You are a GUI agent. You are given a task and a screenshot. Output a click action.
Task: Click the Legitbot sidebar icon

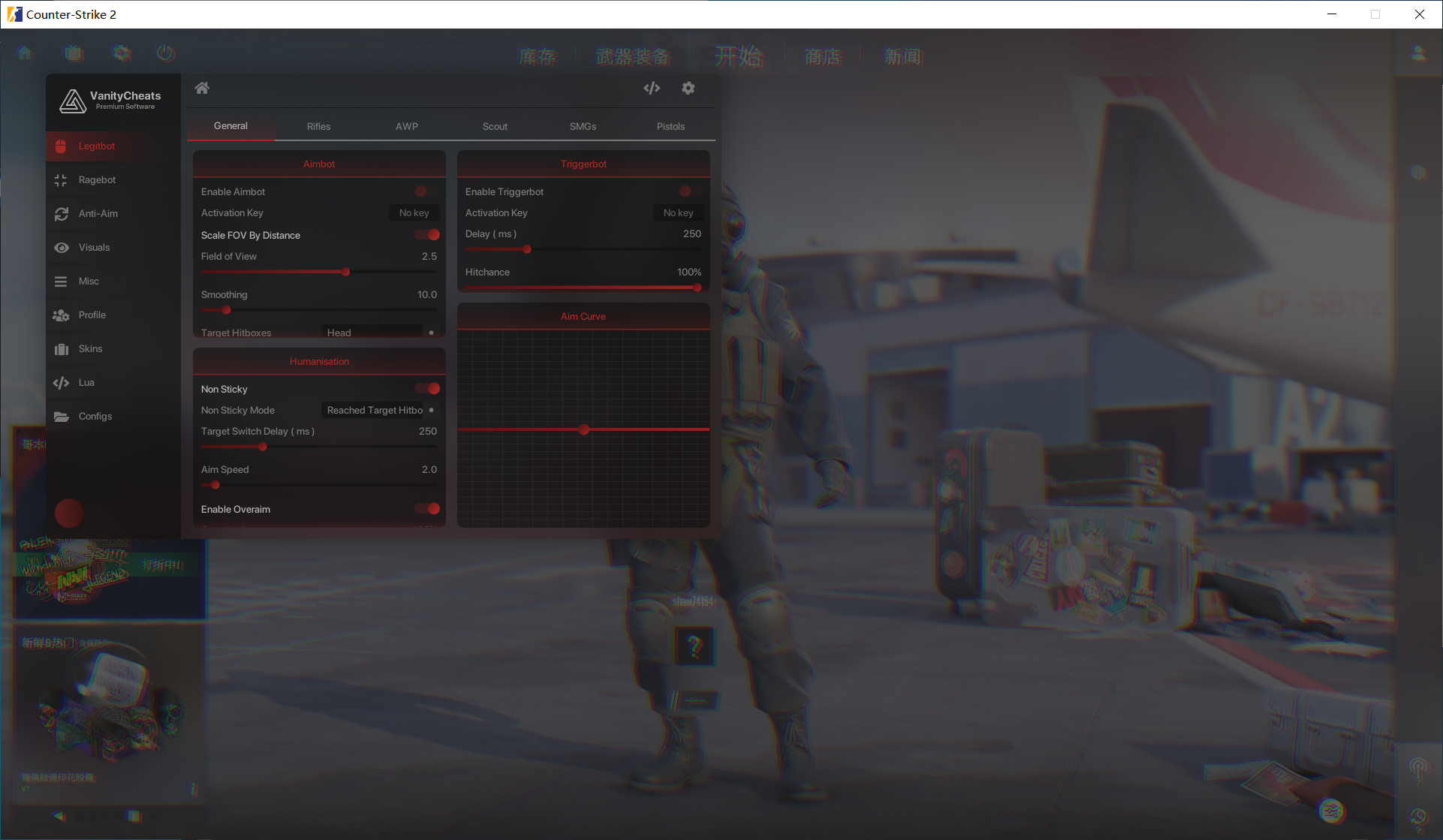62,146
